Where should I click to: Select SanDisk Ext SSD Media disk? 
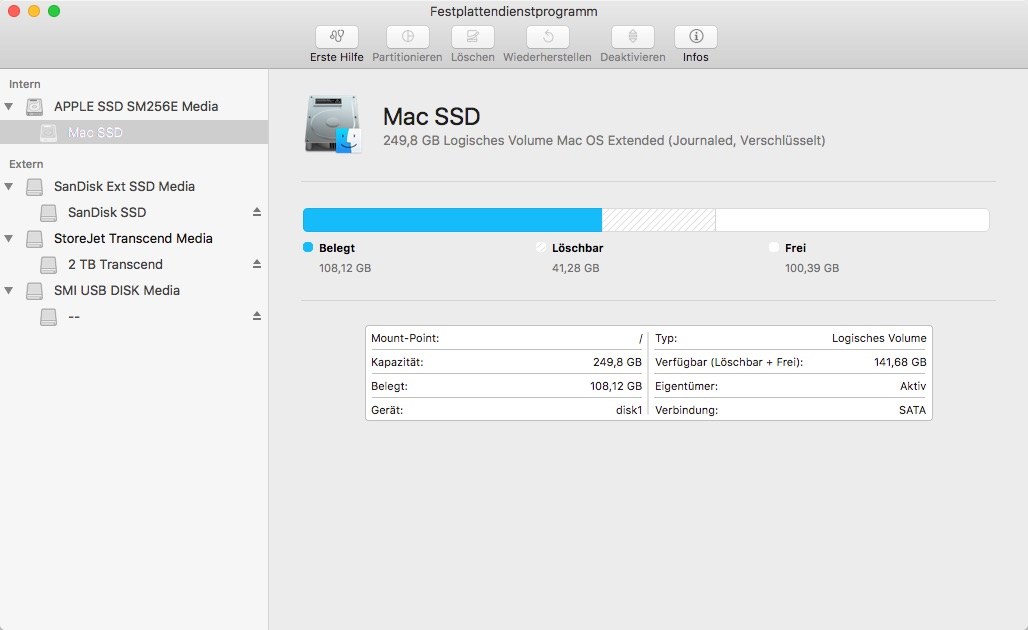pos(134,186)
